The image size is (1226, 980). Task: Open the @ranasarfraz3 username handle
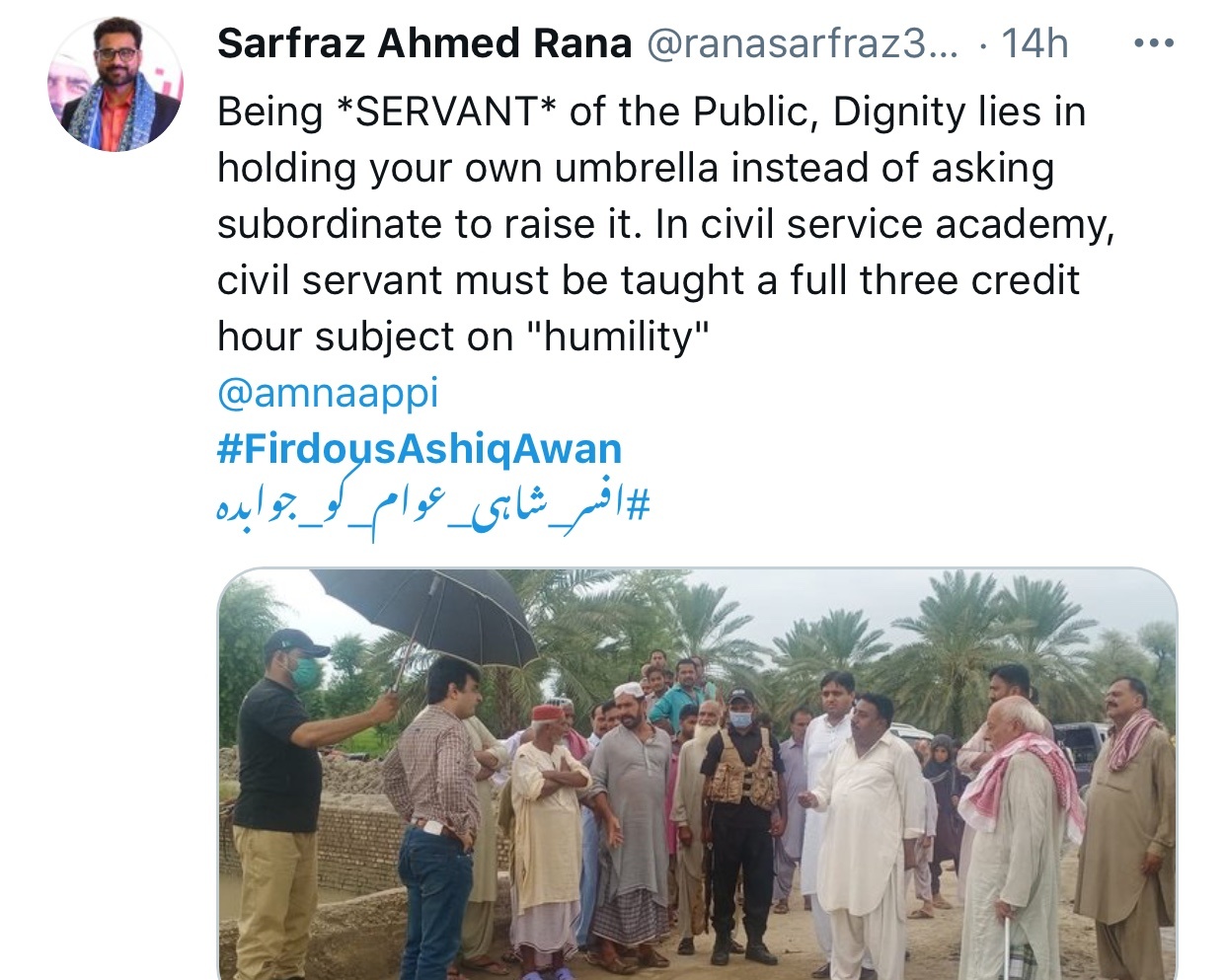coord(802,43)
